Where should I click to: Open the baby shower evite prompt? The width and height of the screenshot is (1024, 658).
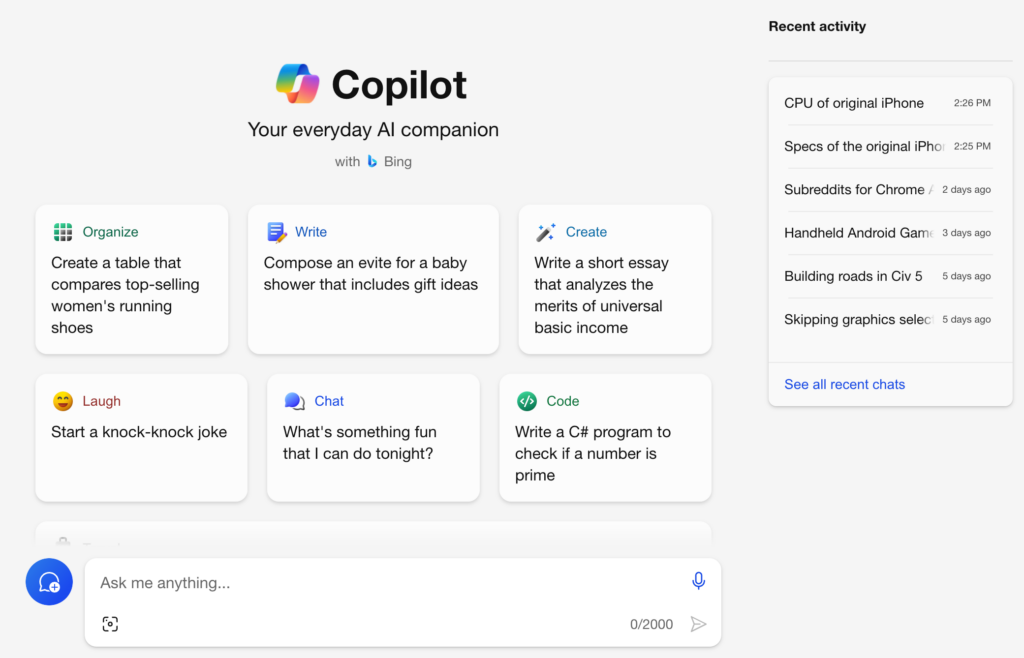pos(373,280)
